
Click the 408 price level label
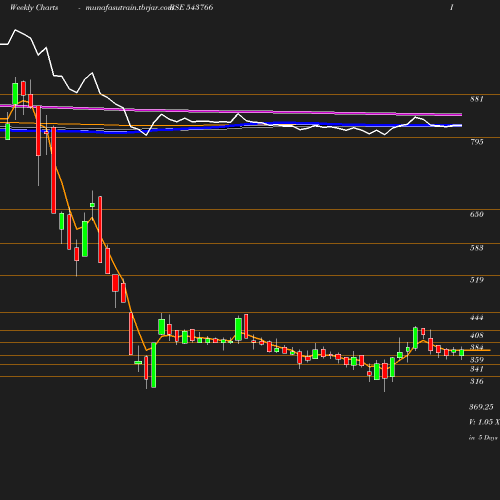pyautogui.click(x=477, y=335)
